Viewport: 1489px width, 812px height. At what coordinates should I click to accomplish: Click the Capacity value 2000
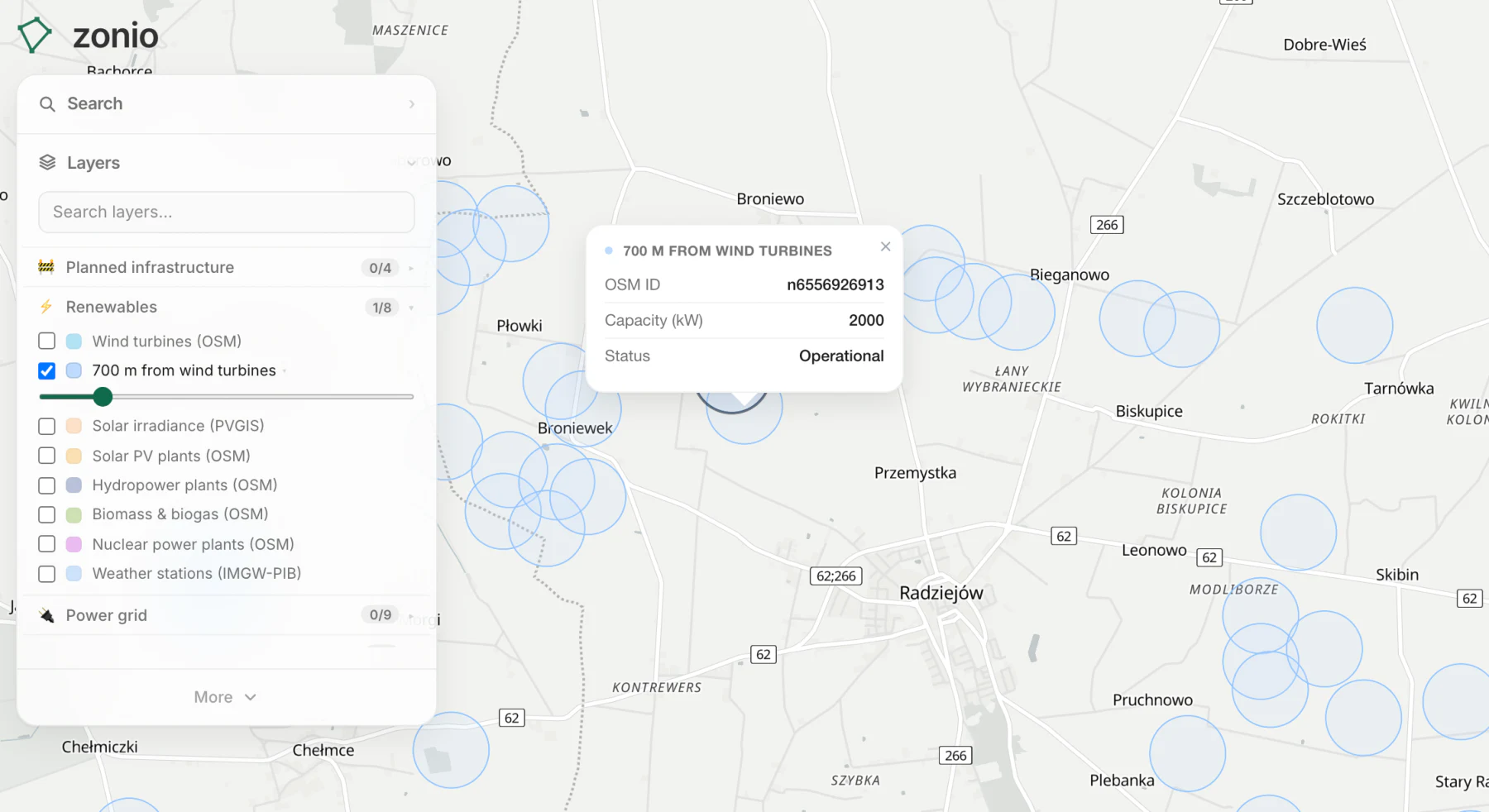coord(866,320)
